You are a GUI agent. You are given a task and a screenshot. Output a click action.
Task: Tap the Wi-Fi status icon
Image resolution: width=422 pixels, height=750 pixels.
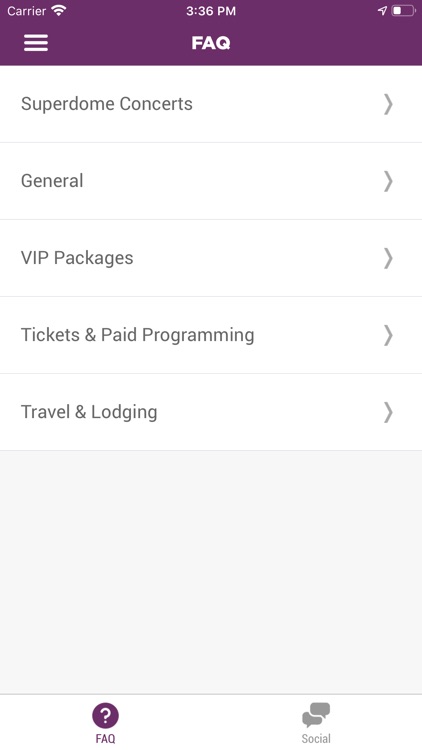point(59,11)
